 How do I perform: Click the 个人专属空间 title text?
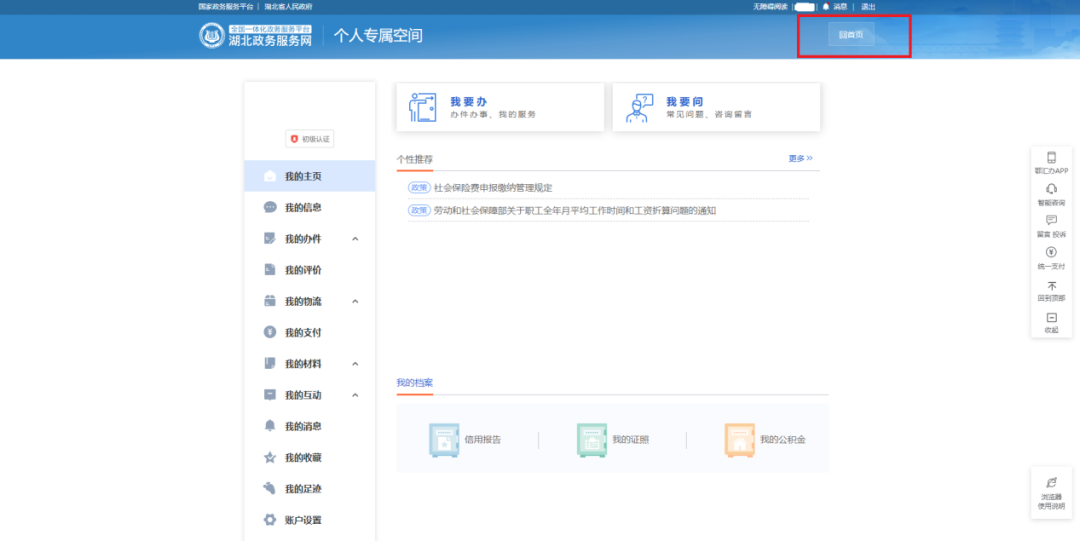coord(378,35)
